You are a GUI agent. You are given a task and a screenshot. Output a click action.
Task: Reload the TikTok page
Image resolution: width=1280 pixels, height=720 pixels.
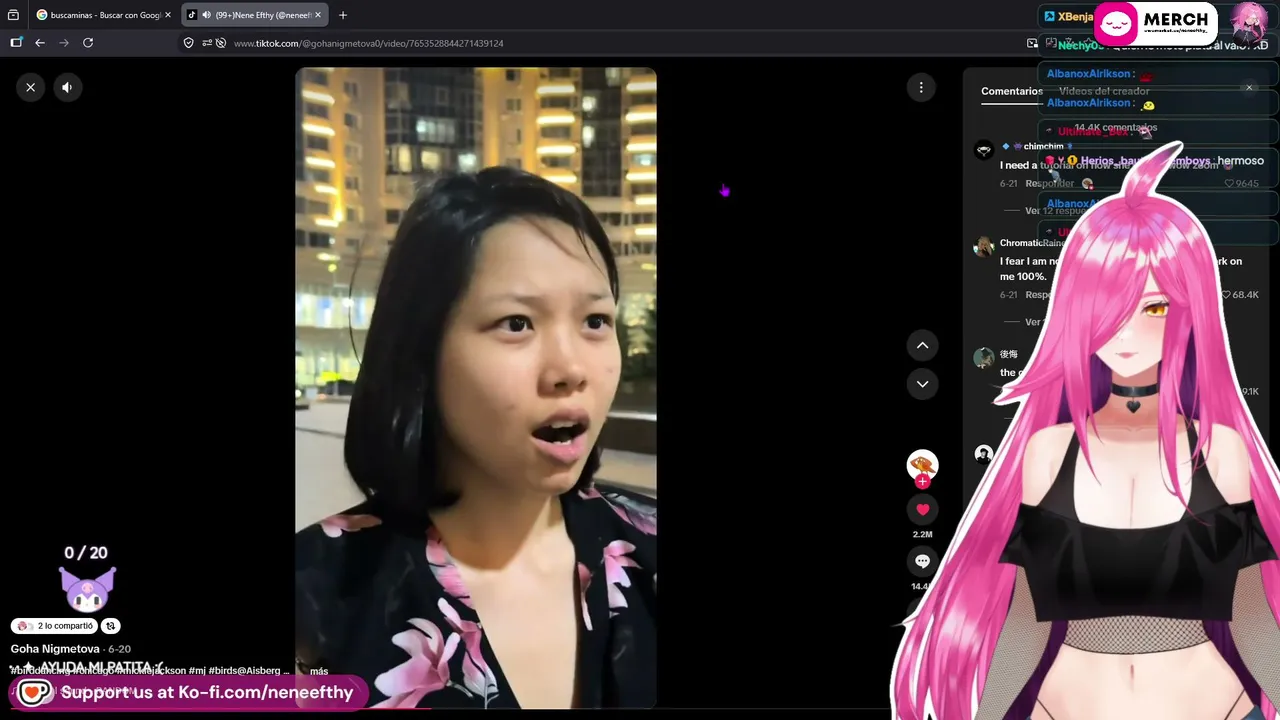coord(88,43)
